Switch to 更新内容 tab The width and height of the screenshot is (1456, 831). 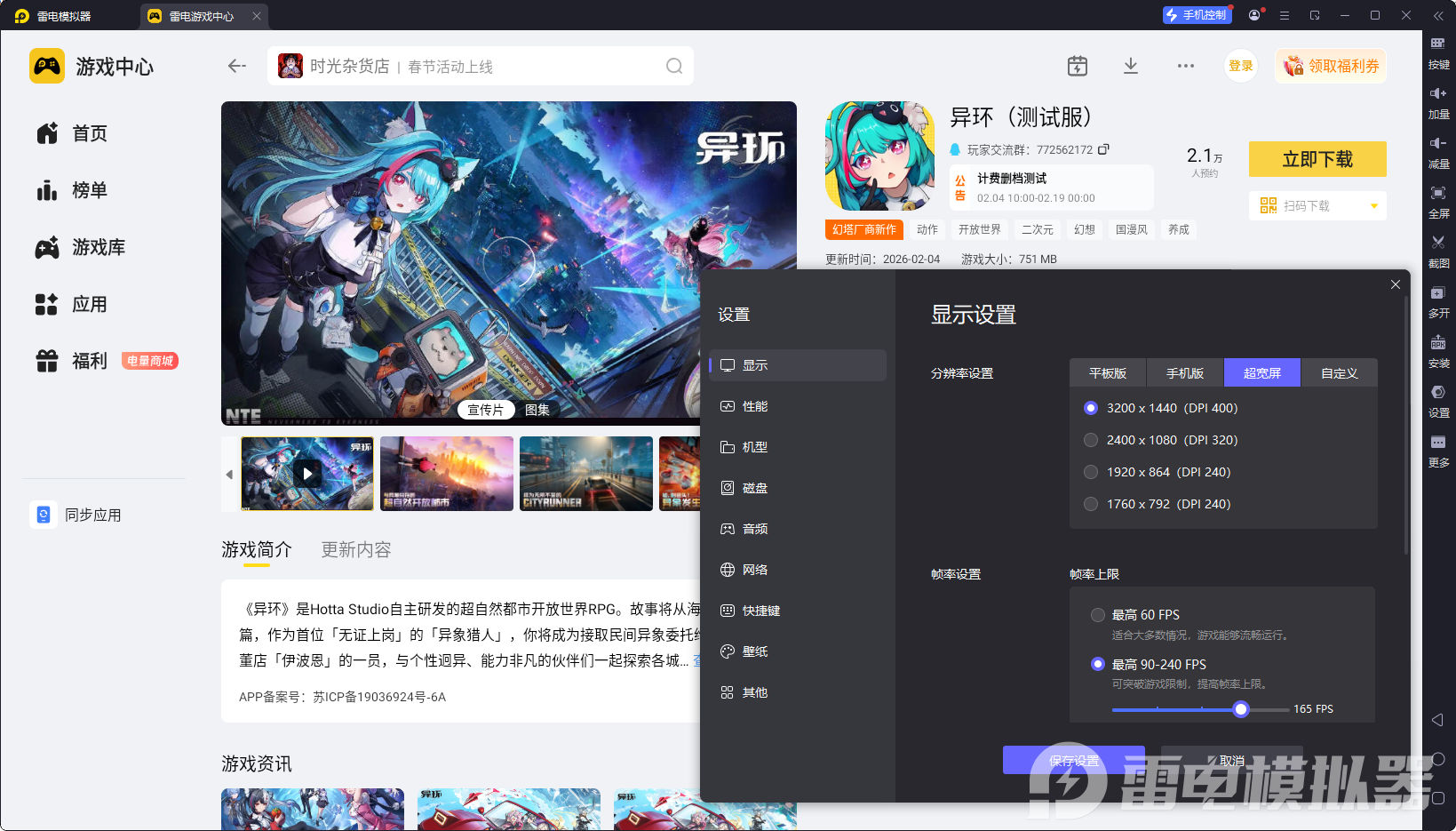click(x=356, y=550)
